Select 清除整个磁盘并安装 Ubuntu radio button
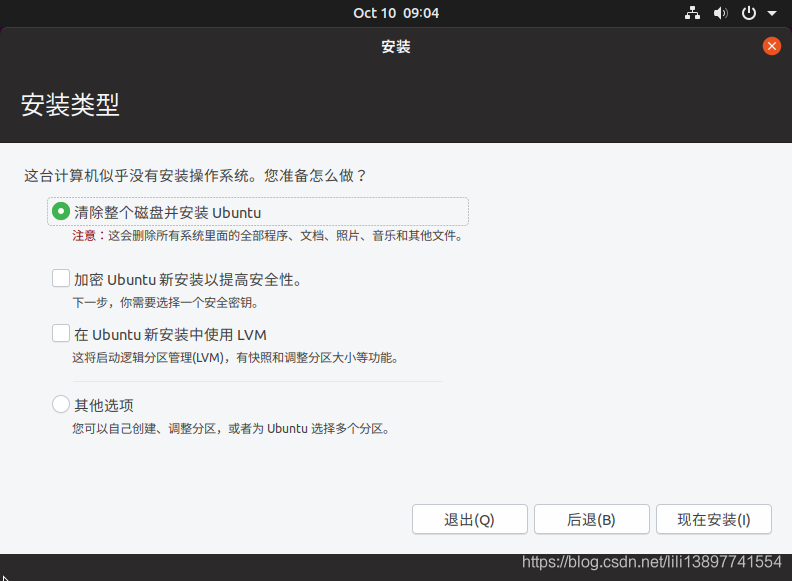This screenshot has width=792, height=581. [x=61, y=211]
